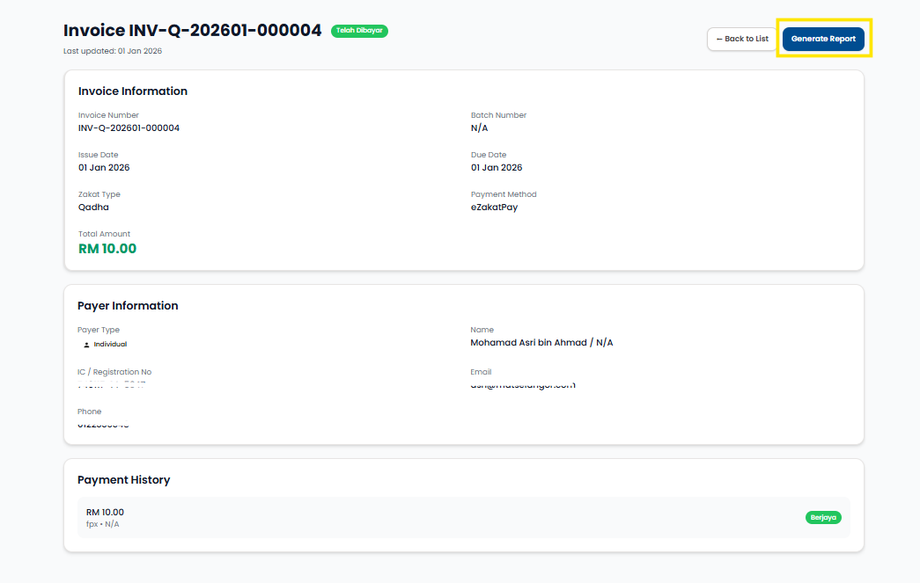Click the Telah Dibayar status badge
This screenshot has height=583, width=920.
(359, 31)
